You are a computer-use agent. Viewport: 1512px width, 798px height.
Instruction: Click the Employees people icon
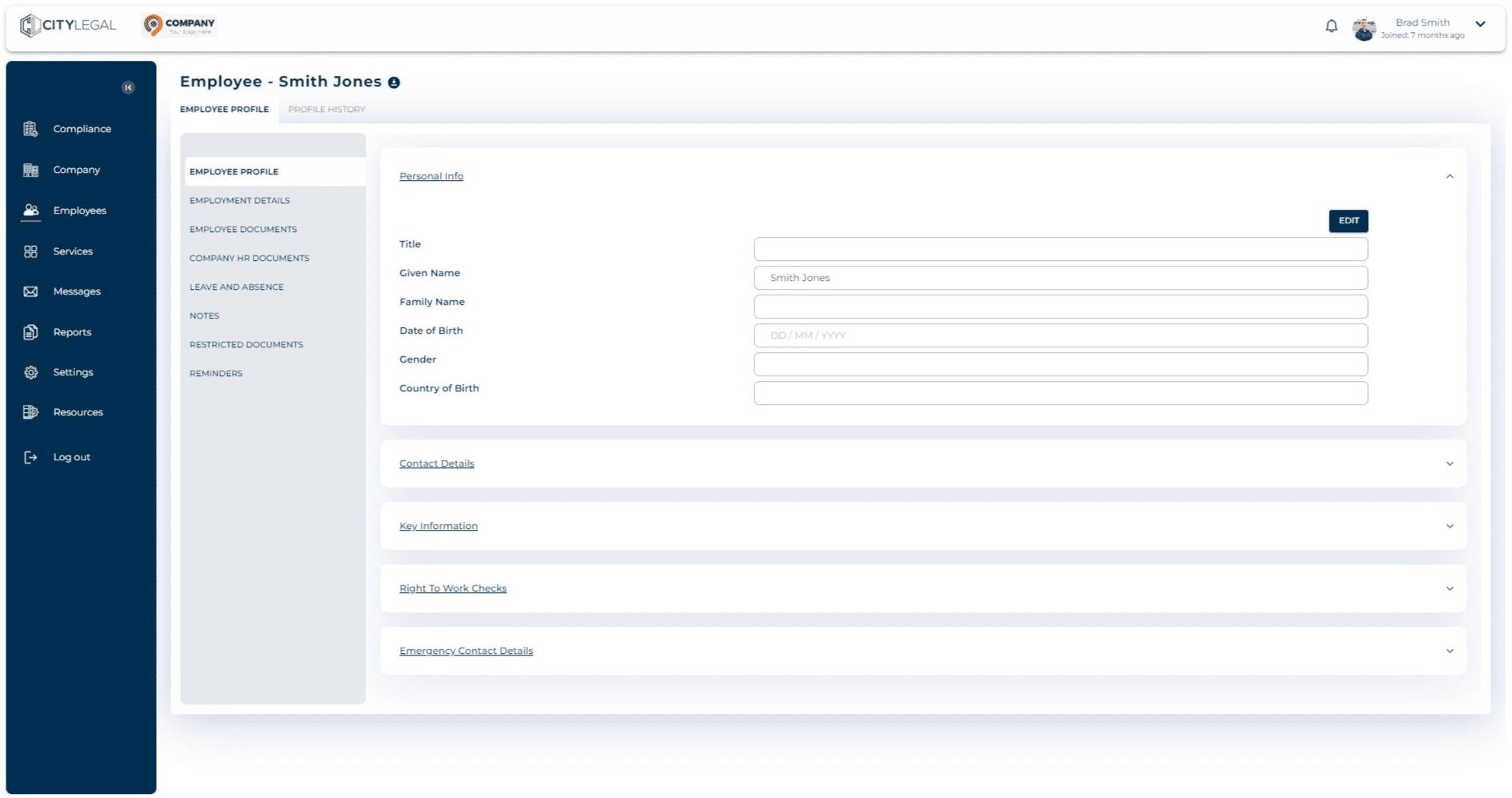tap(30, 211)
